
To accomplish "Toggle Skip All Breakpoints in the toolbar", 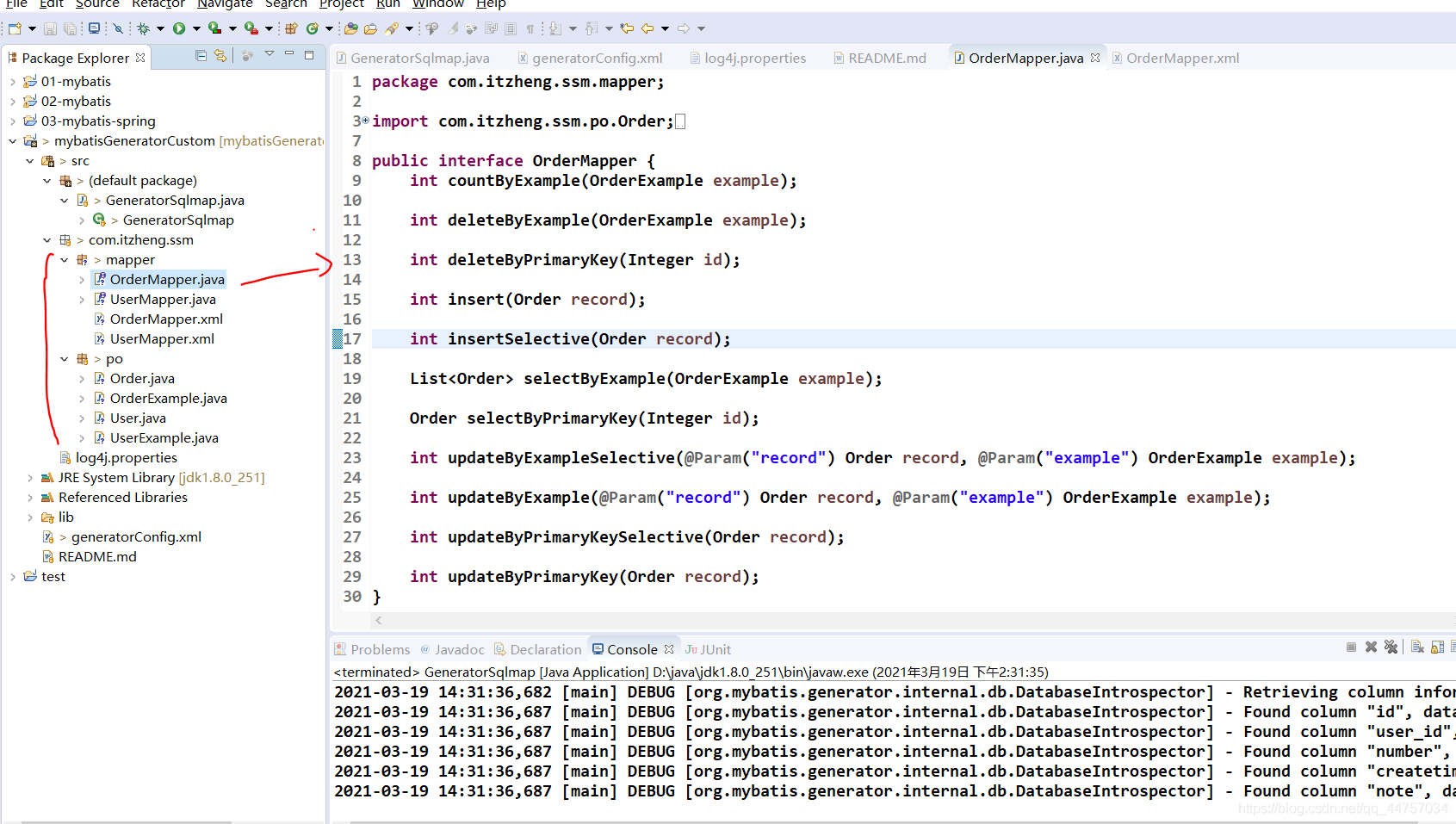I will (119, 28).
